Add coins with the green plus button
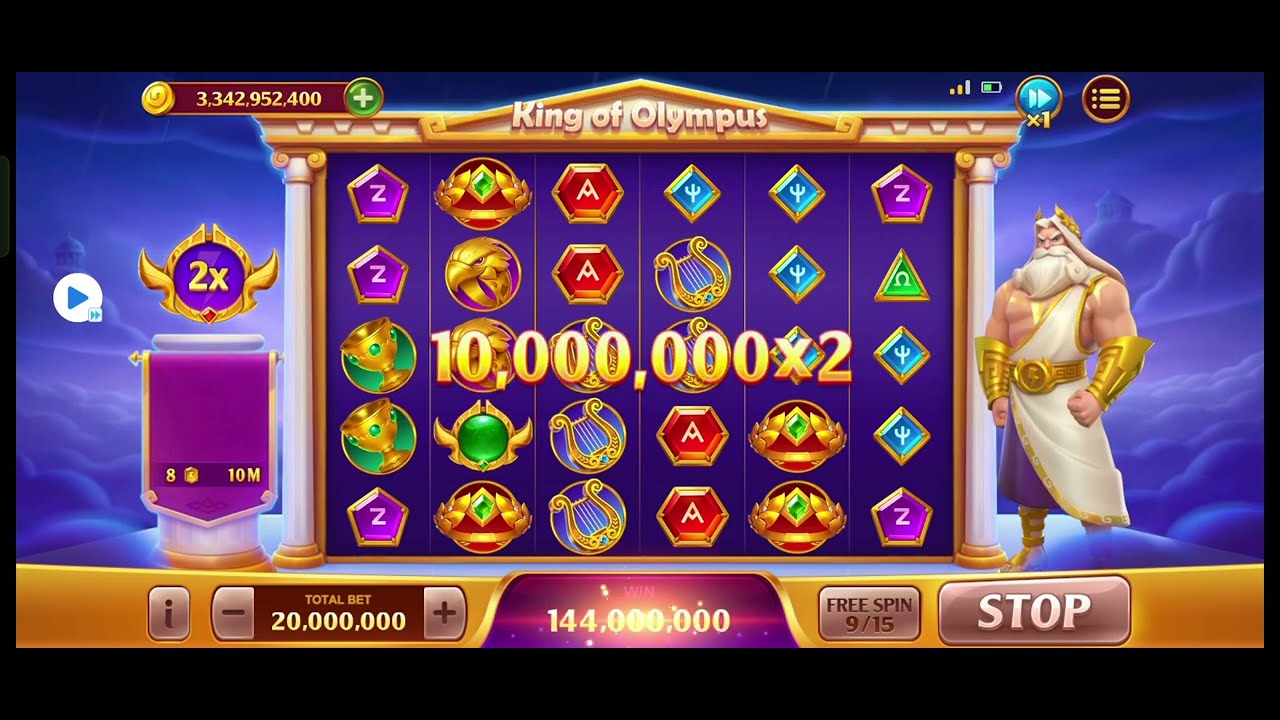The image size is (1280, 720). click(x=363, y=98)
